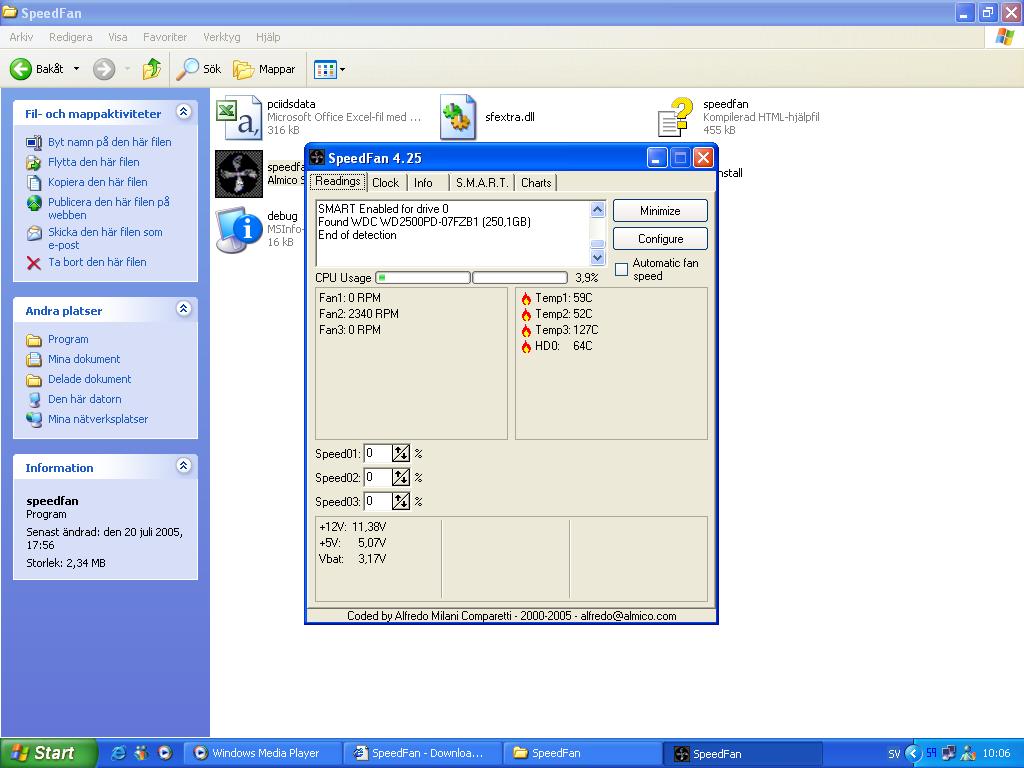
Task: Open the Redigera menu
Action: (71, 37)
